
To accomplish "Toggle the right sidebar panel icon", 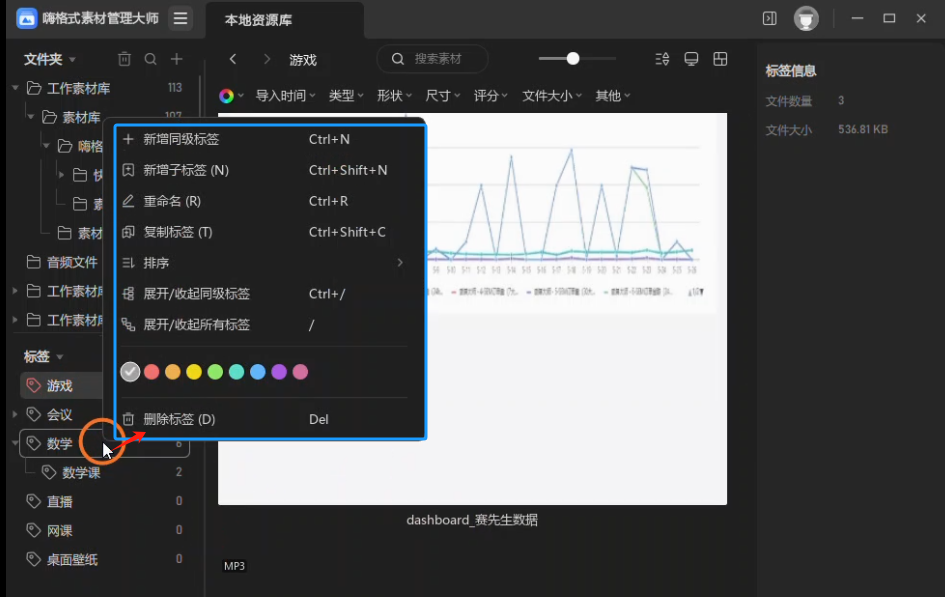I will click(770, 18).
